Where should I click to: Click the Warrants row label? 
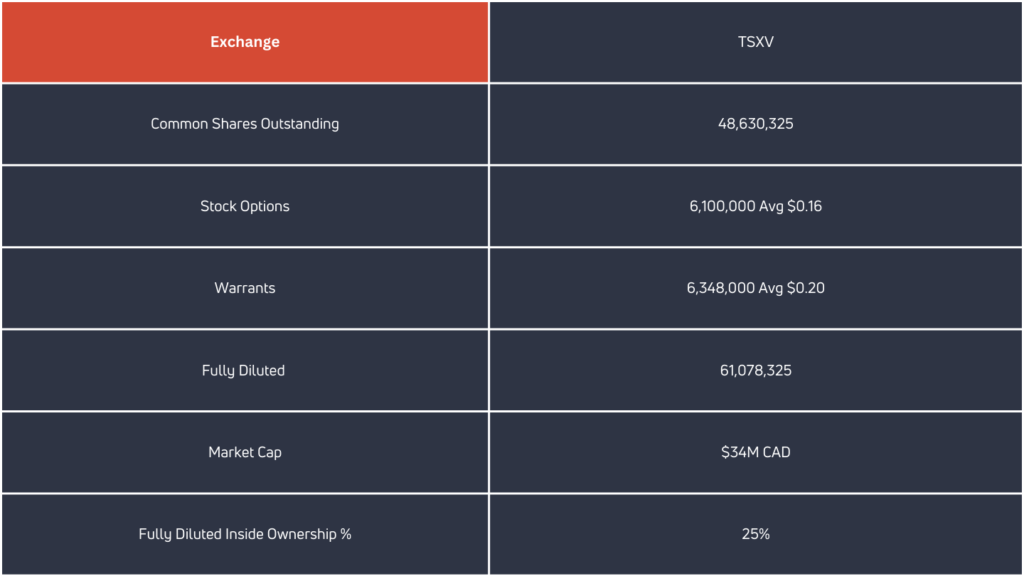coord(245,288)
